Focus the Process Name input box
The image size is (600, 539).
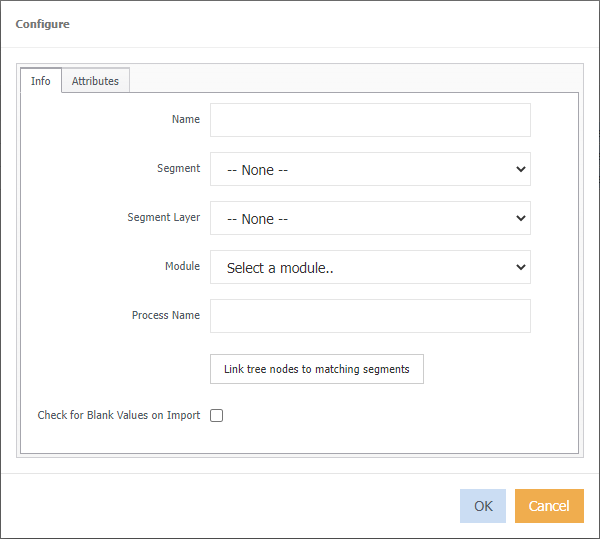(370, 316)
